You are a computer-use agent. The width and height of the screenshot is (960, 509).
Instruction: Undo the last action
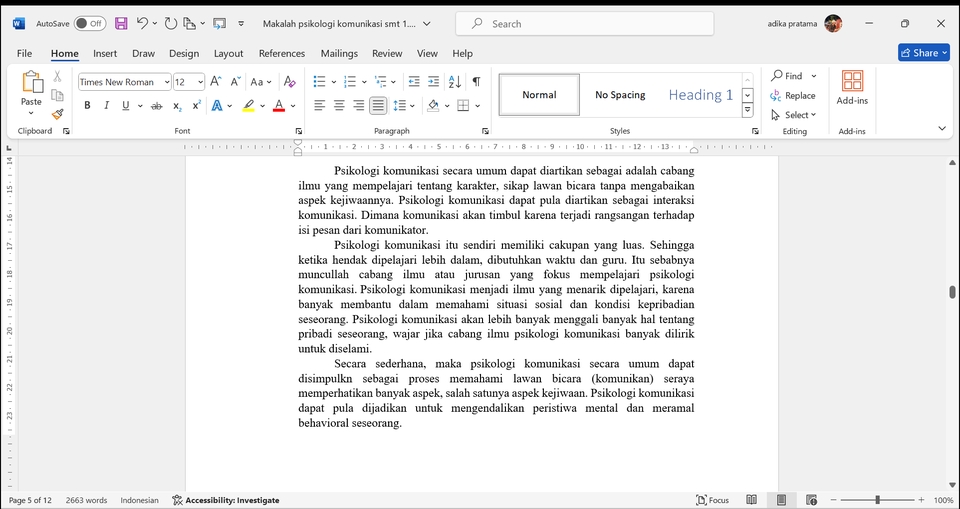142,24
